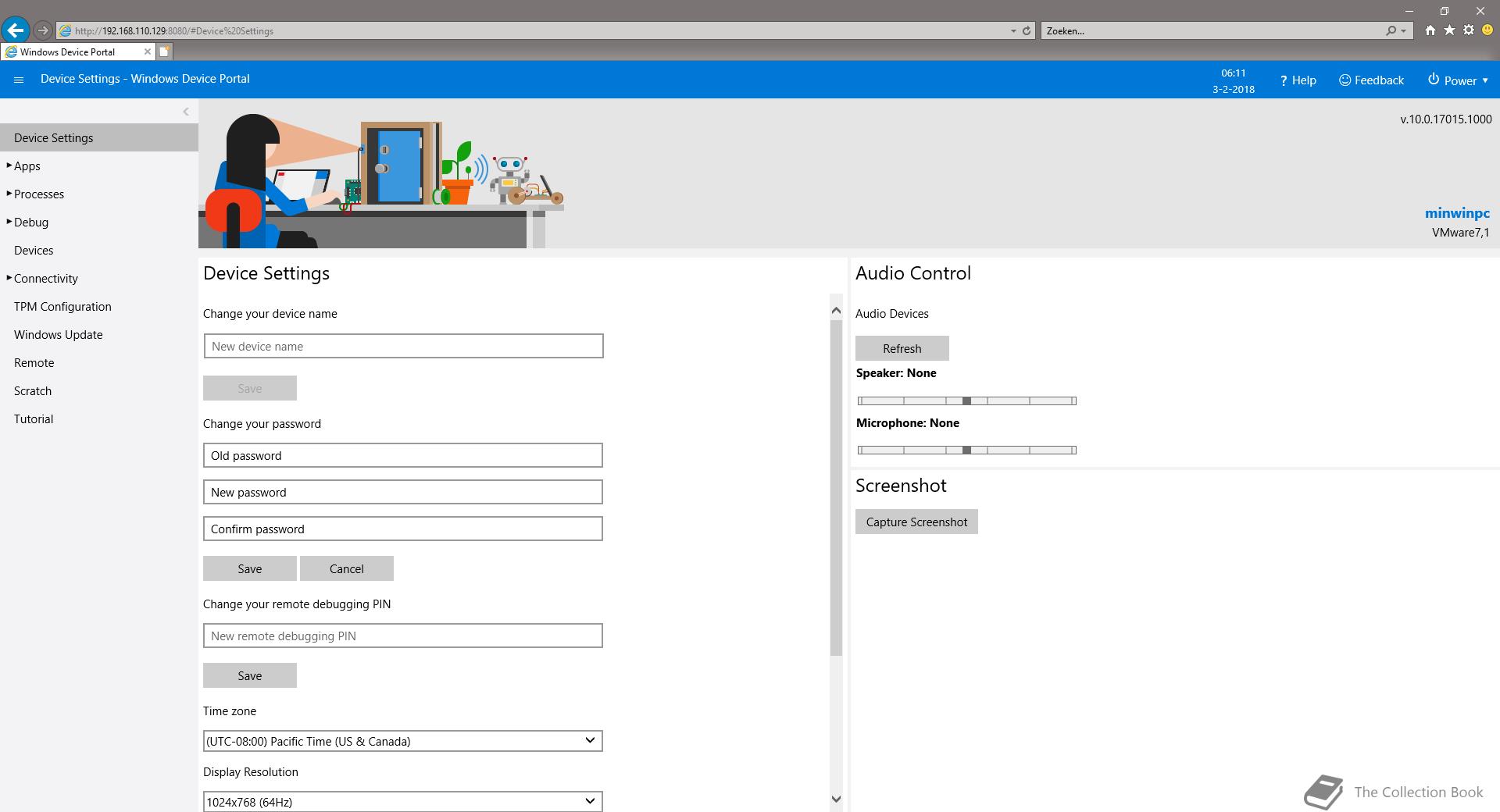The height and width of the screenshot is (812, 1500).
Task: Open browser Tools gear icon
Action: pos(1469,30)
